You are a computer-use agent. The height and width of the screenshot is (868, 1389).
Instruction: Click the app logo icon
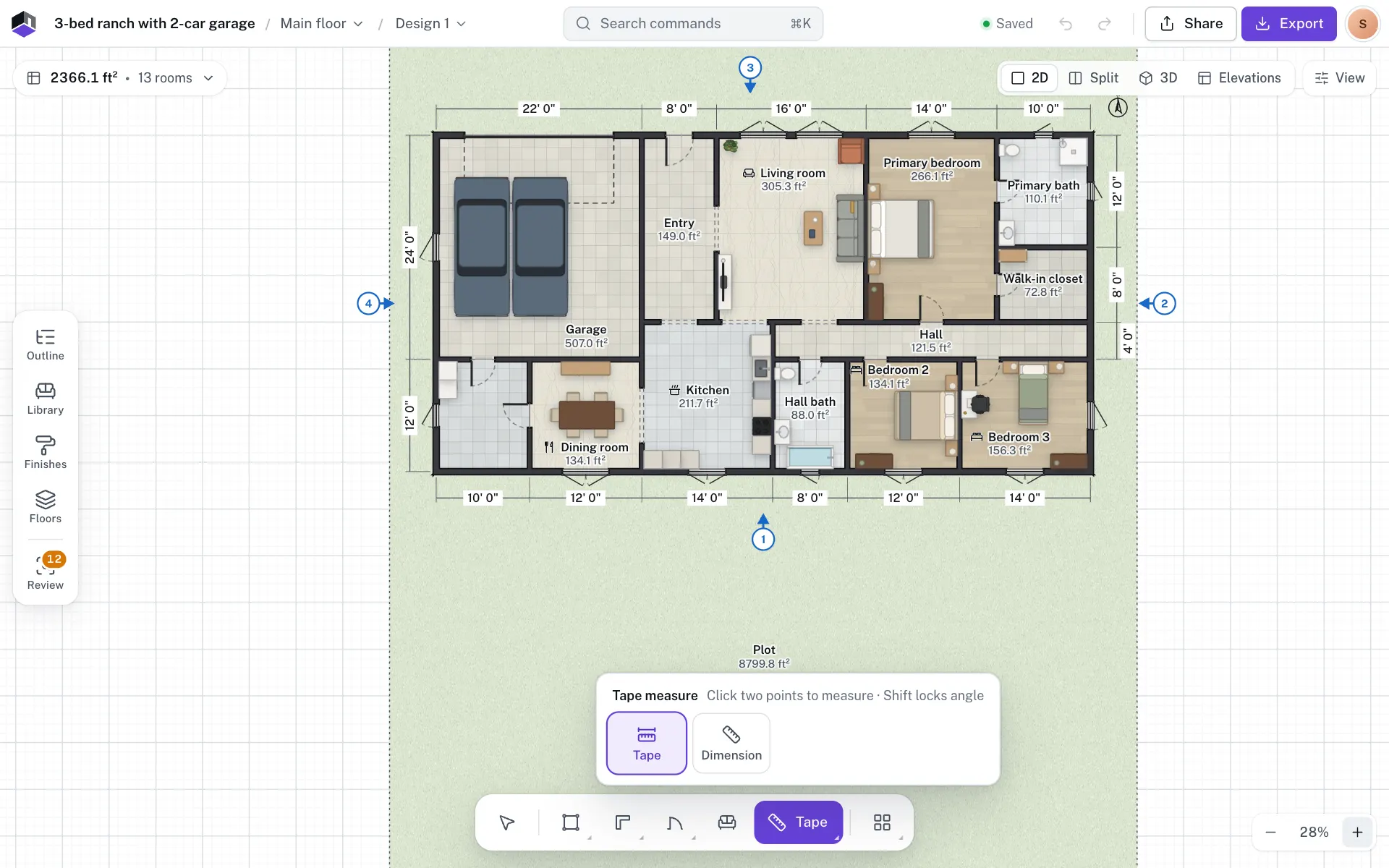pos(24,24)
